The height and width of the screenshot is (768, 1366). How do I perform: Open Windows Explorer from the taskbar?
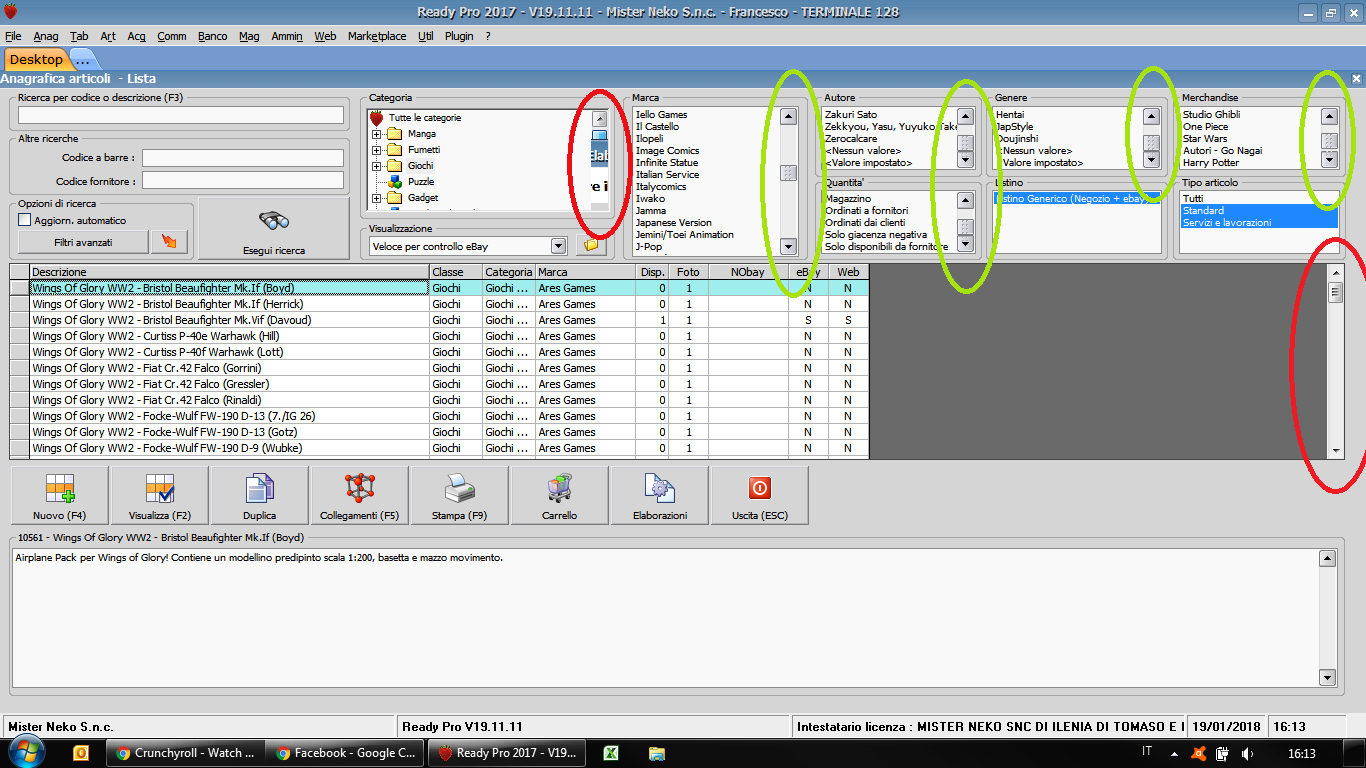point(657,753)
